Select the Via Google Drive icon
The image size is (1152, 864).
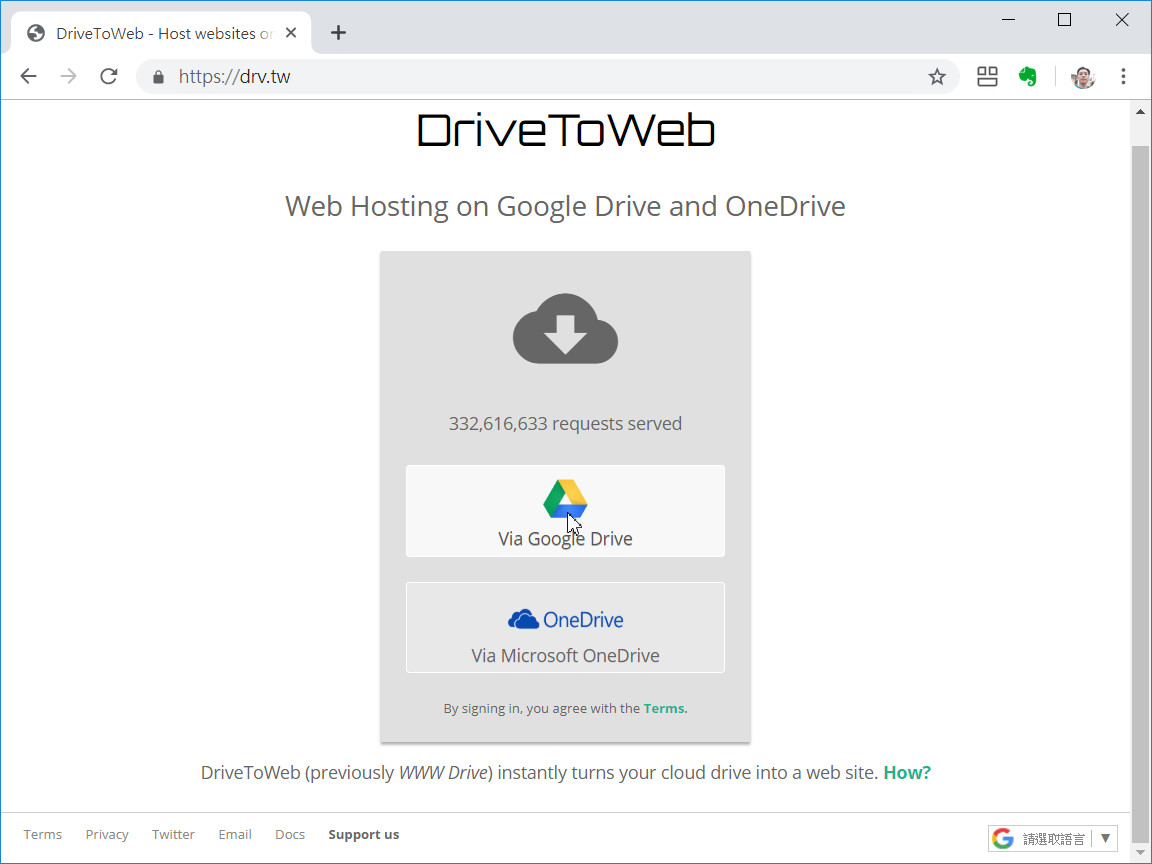coord(565,500)
